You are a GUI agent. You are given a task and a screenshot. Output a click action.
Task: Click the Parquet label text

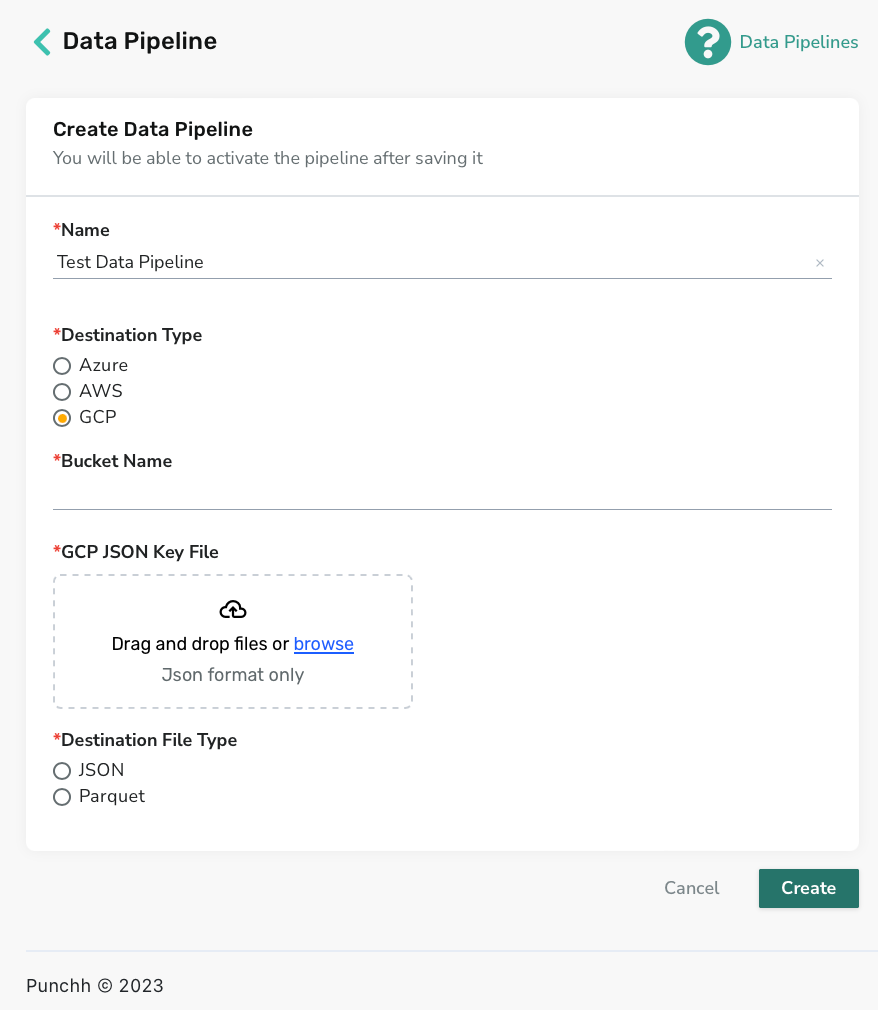[x=111, y=796]
